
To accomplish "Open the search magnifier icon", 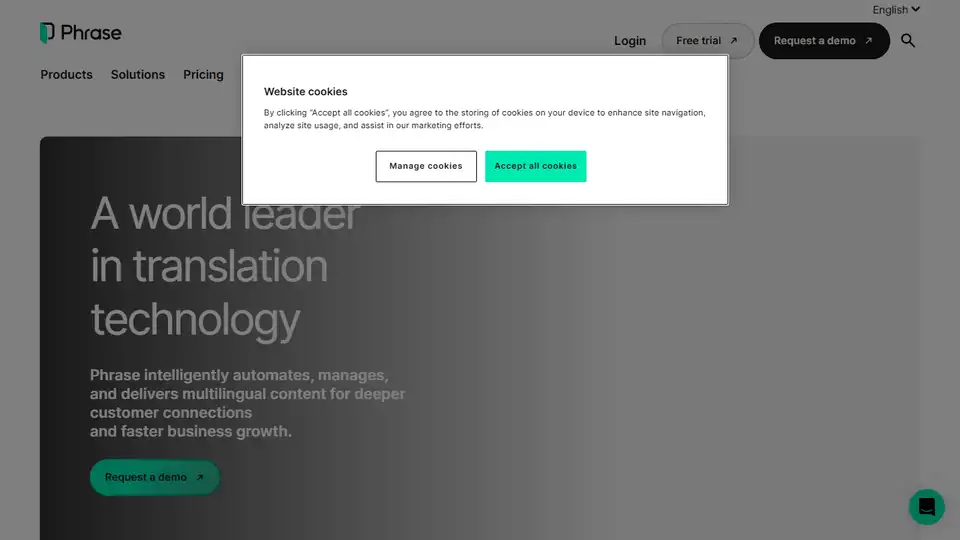I will coord(908,41).
